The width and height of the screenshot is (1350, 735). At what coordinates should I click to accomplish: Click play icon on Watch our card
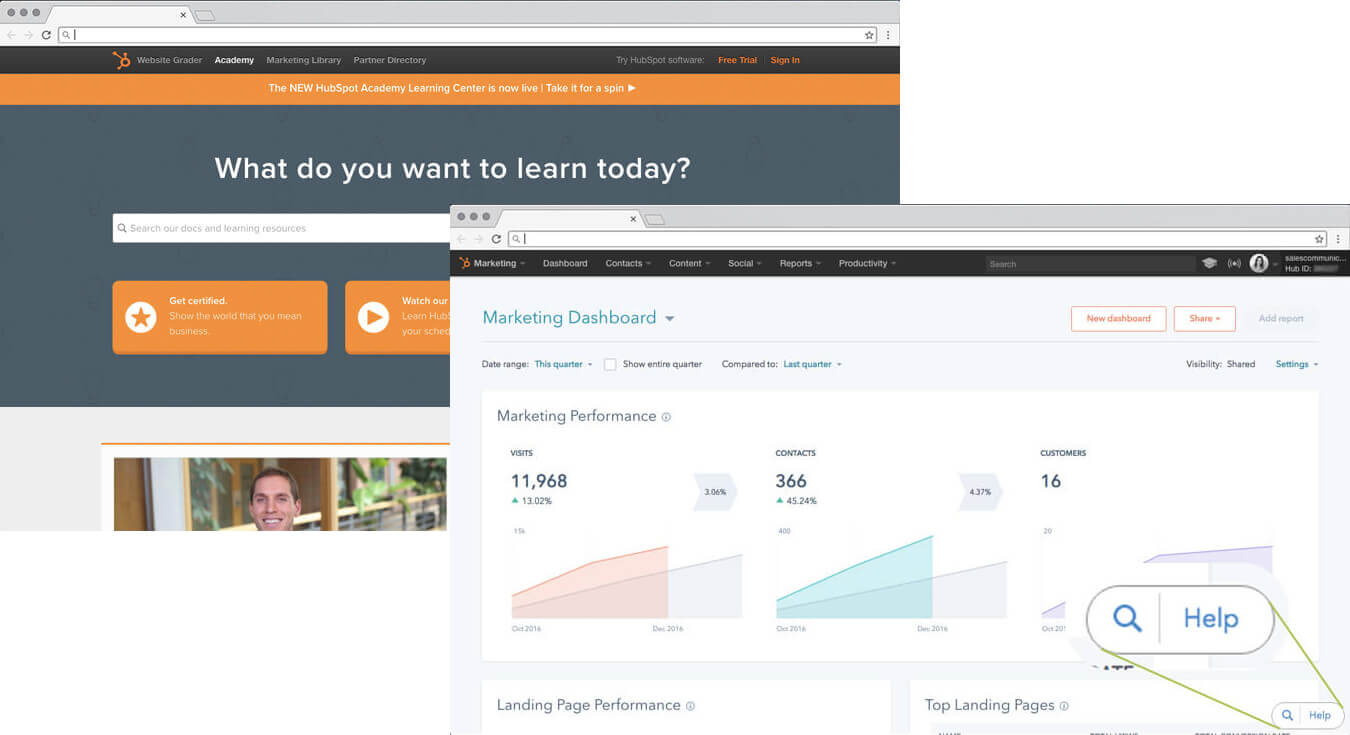[x=373, y=317]
